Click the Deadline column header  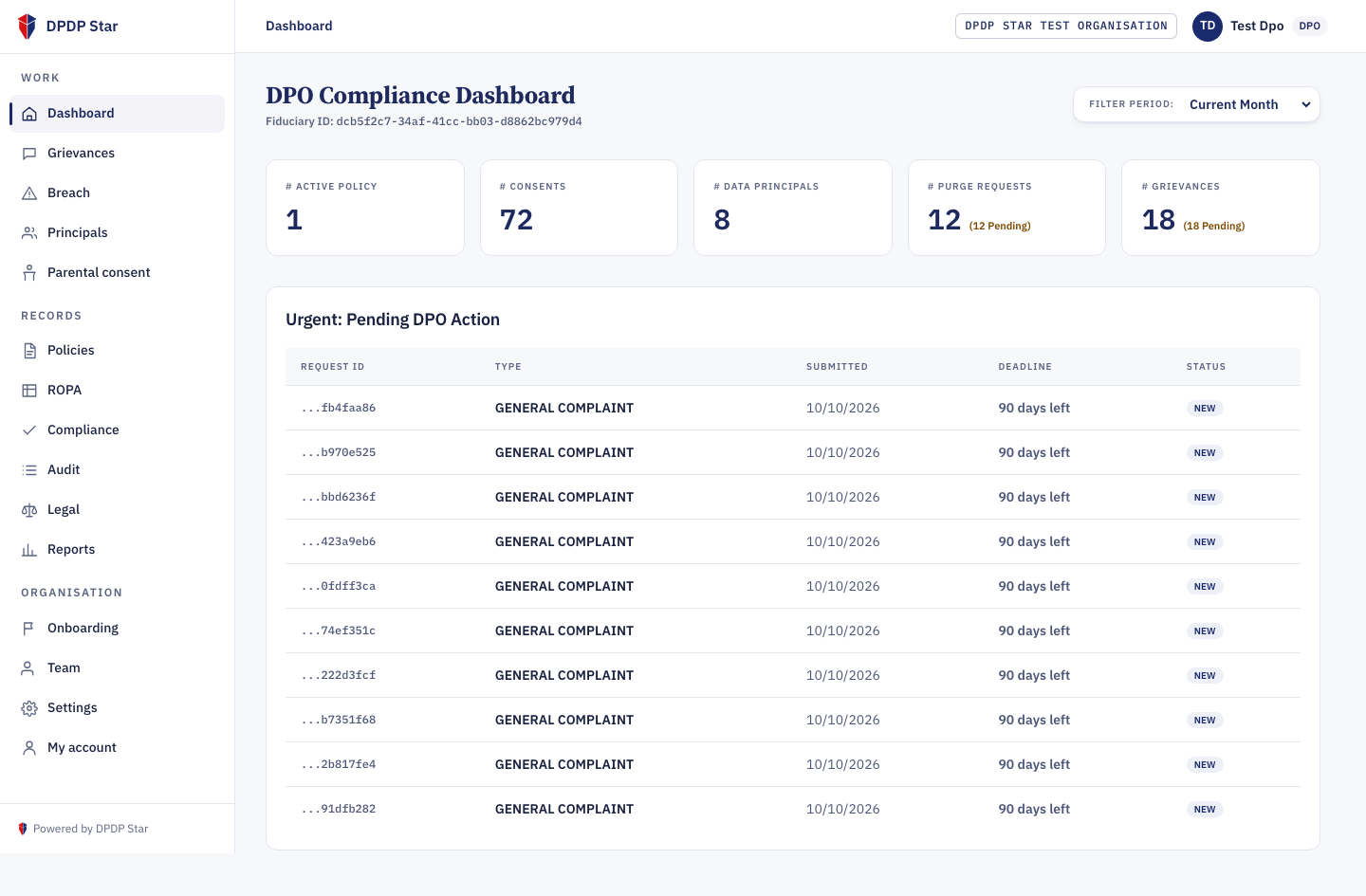1024,367
